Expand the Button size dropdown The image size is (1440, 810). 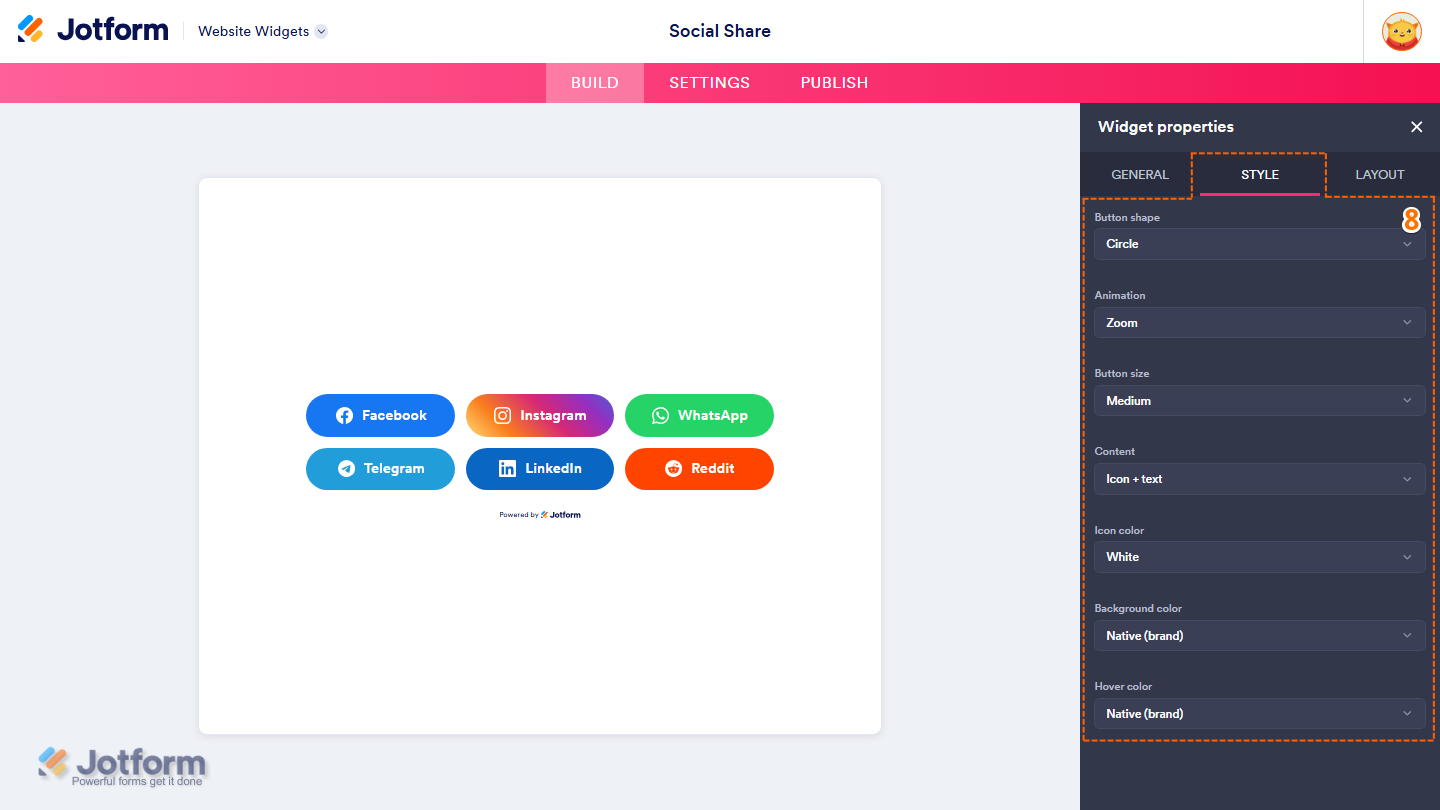pyautogui.click(x=1260, y=401)
